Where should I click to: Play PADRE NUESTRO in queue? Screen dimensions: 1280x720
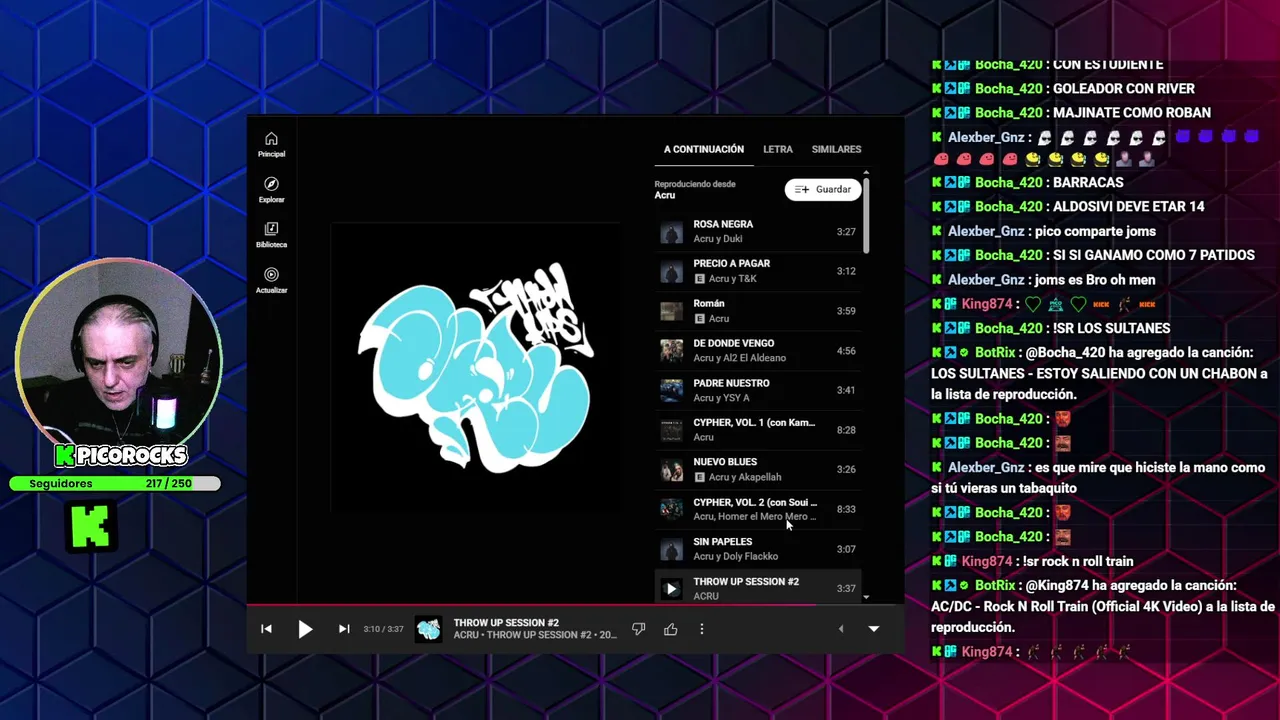tap(757, 390)
